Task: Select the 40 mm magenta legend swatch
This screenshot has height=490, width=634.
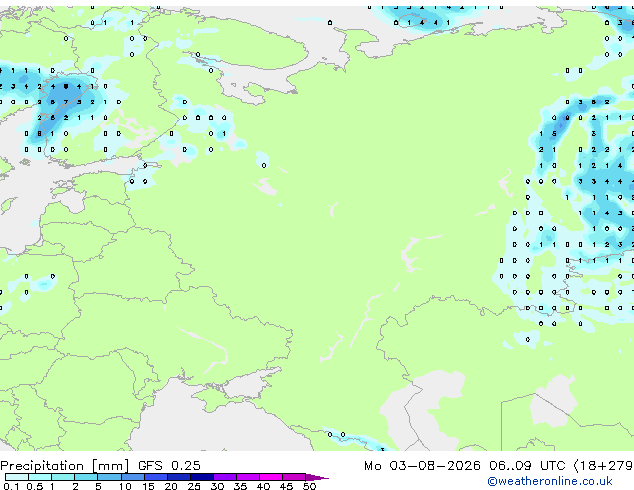Action: click(271, 477)
